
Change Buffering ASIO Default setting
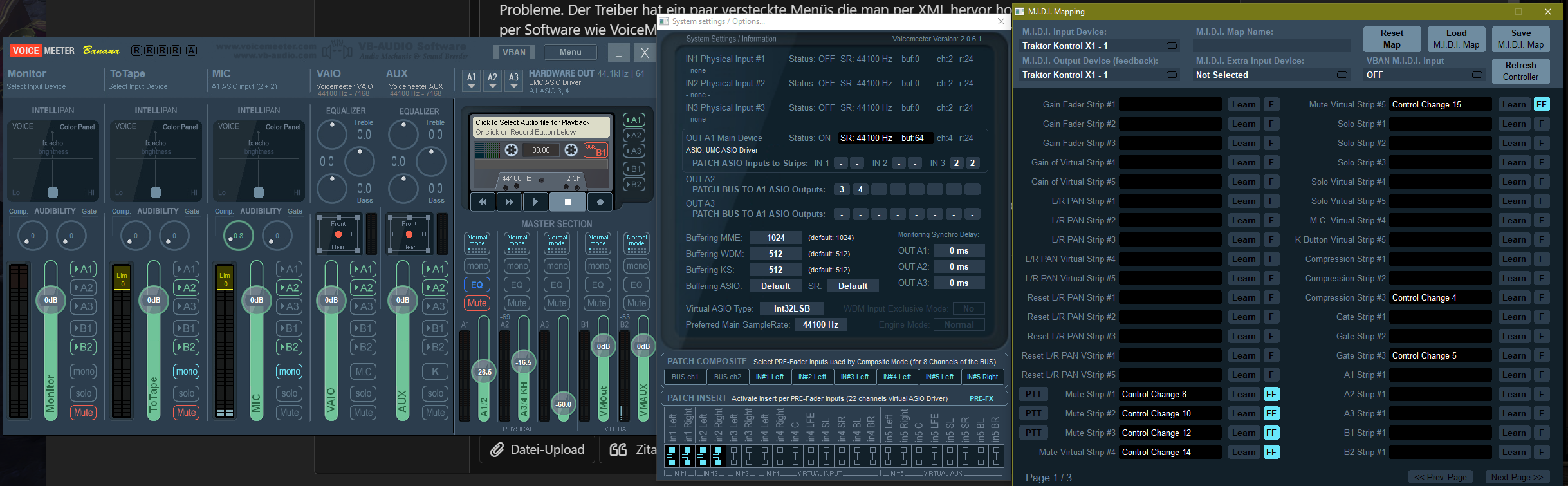[x=776, y=286]
